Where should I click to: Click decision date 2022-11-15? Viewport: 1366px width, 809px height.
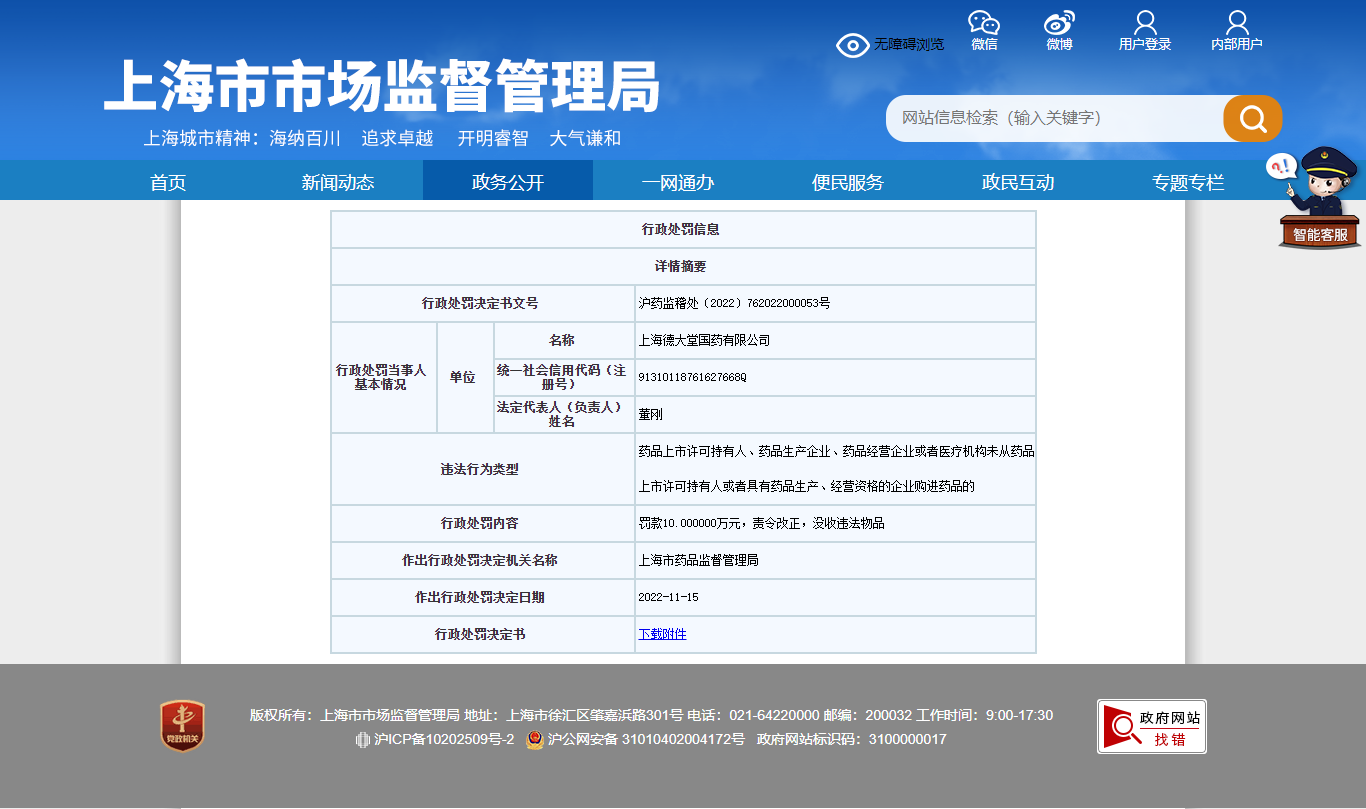pyautogui.click(x=668, y=597)
